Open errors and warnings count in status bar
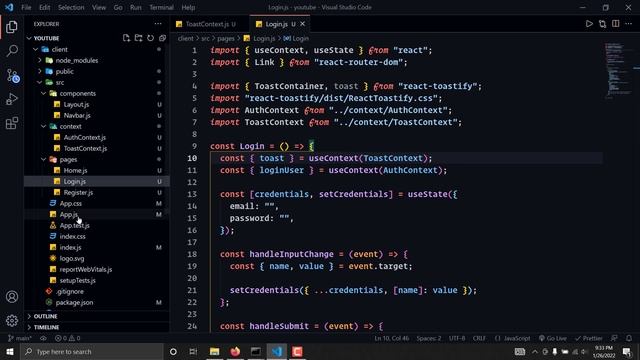Viewport: 640px width, 360px height. coord(67,338)
